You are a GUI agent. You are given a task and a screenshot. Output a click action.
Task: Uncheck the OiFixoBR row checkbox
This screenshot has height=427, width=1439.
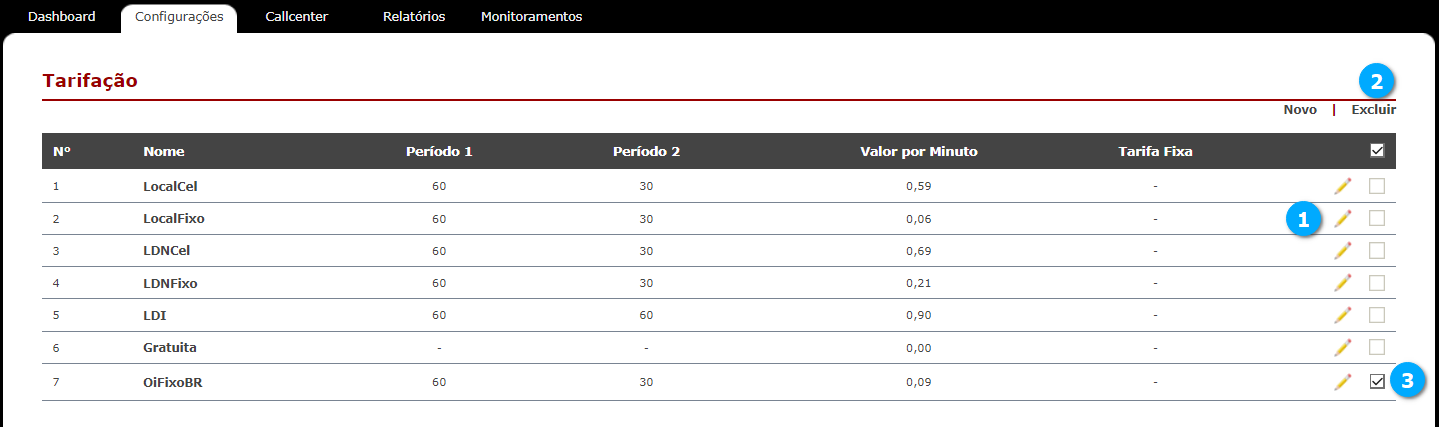1377,381
